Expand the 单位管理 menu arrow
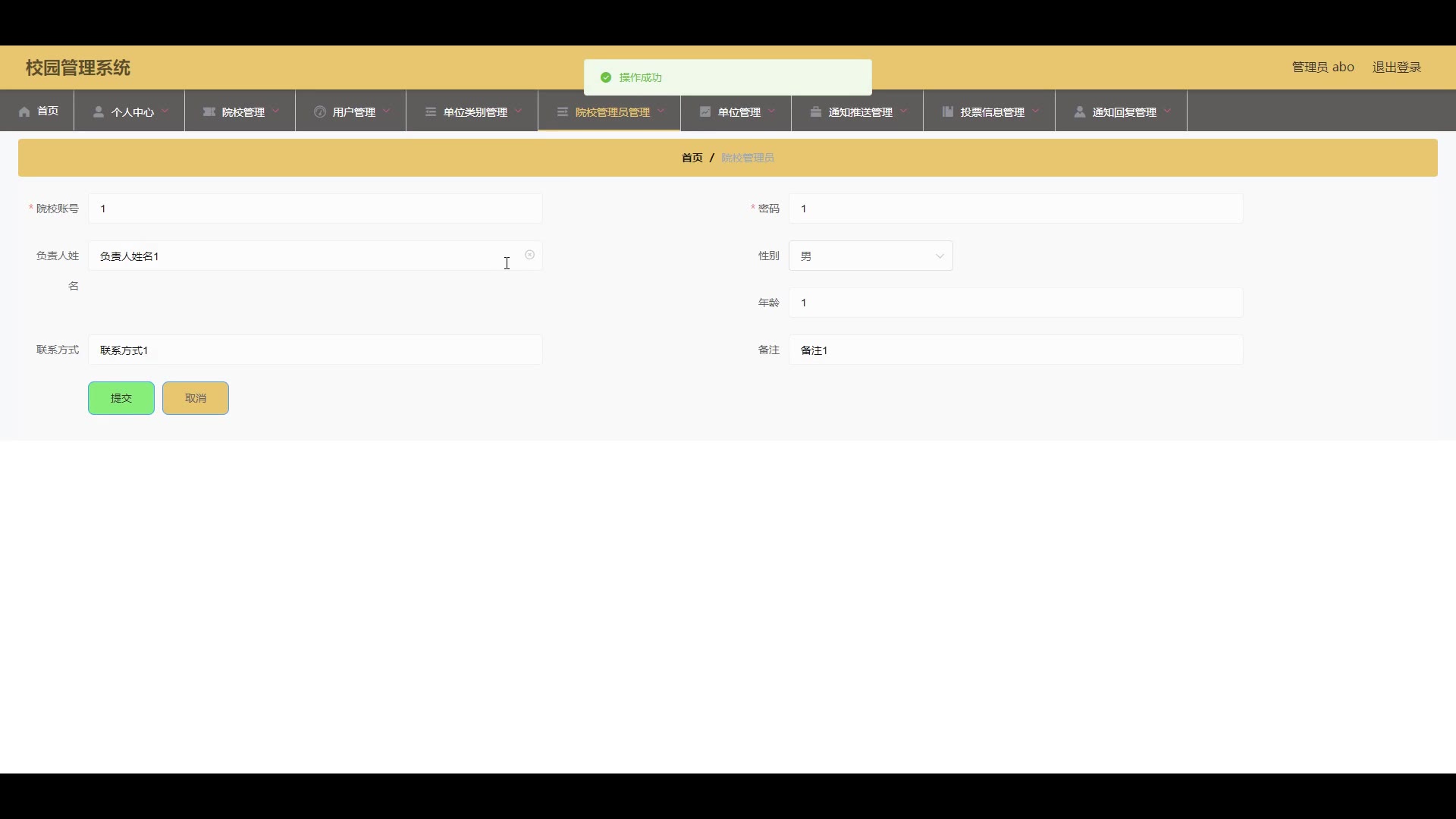Image resolution: width=1456 pixels, height=819 pixels. point(771,111)
